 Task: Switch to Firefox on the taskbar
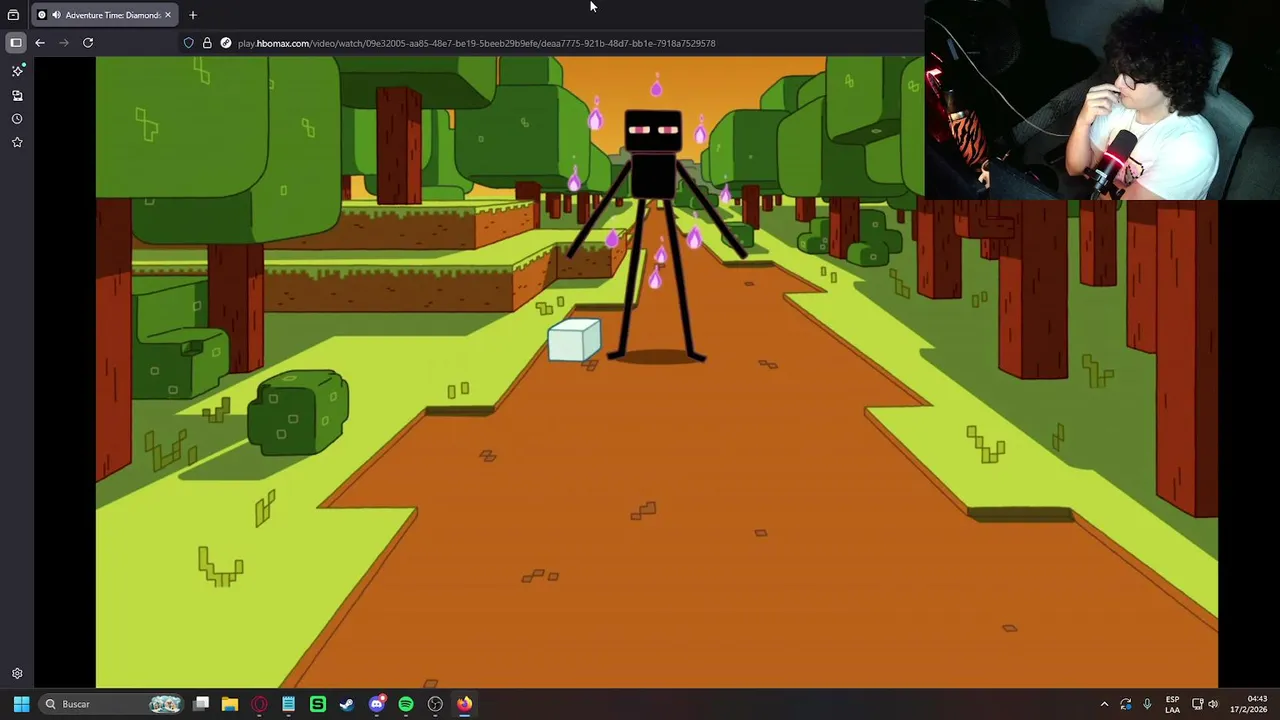tap(465, 704)
